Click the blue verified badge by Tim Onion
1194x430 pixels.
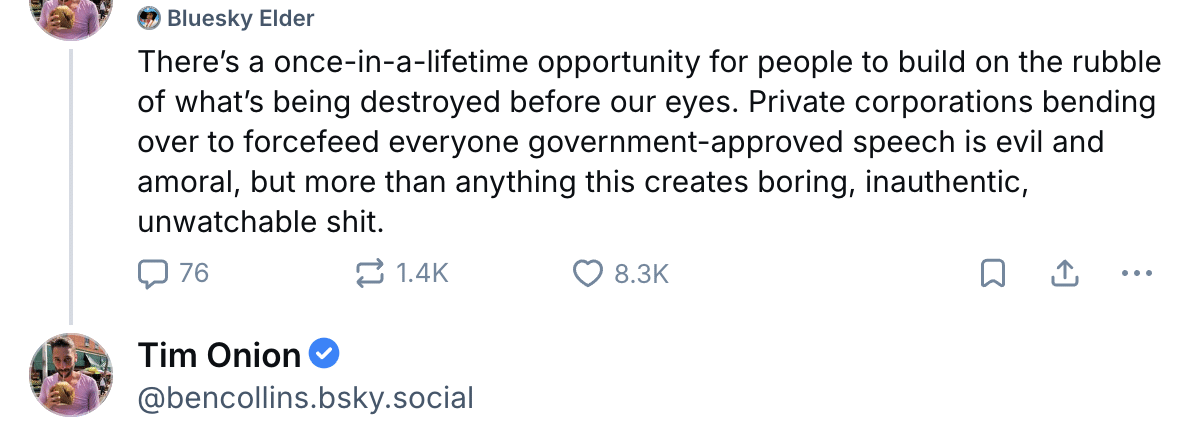[x=325, y=354]
